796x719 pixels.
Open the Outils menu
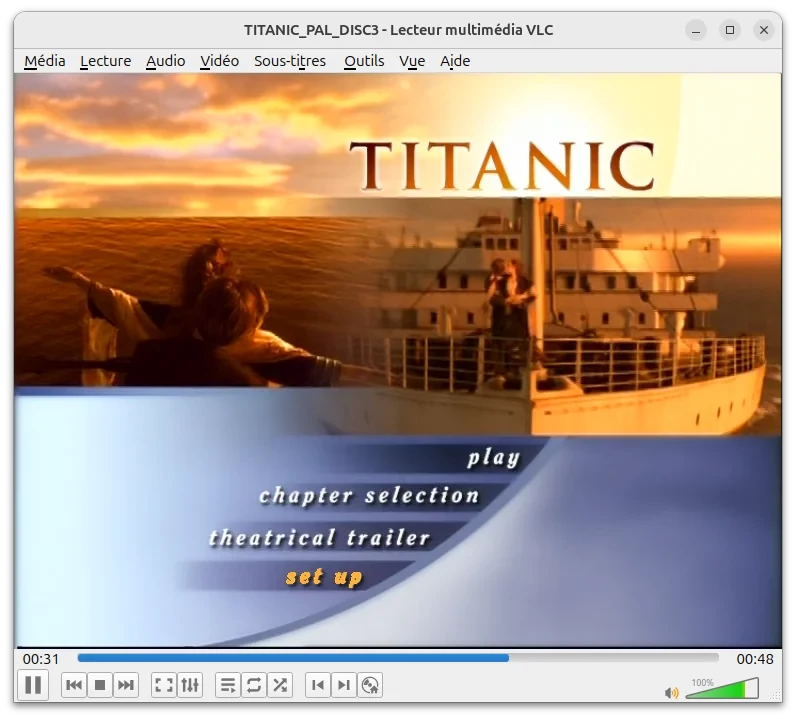click(364, 61)
